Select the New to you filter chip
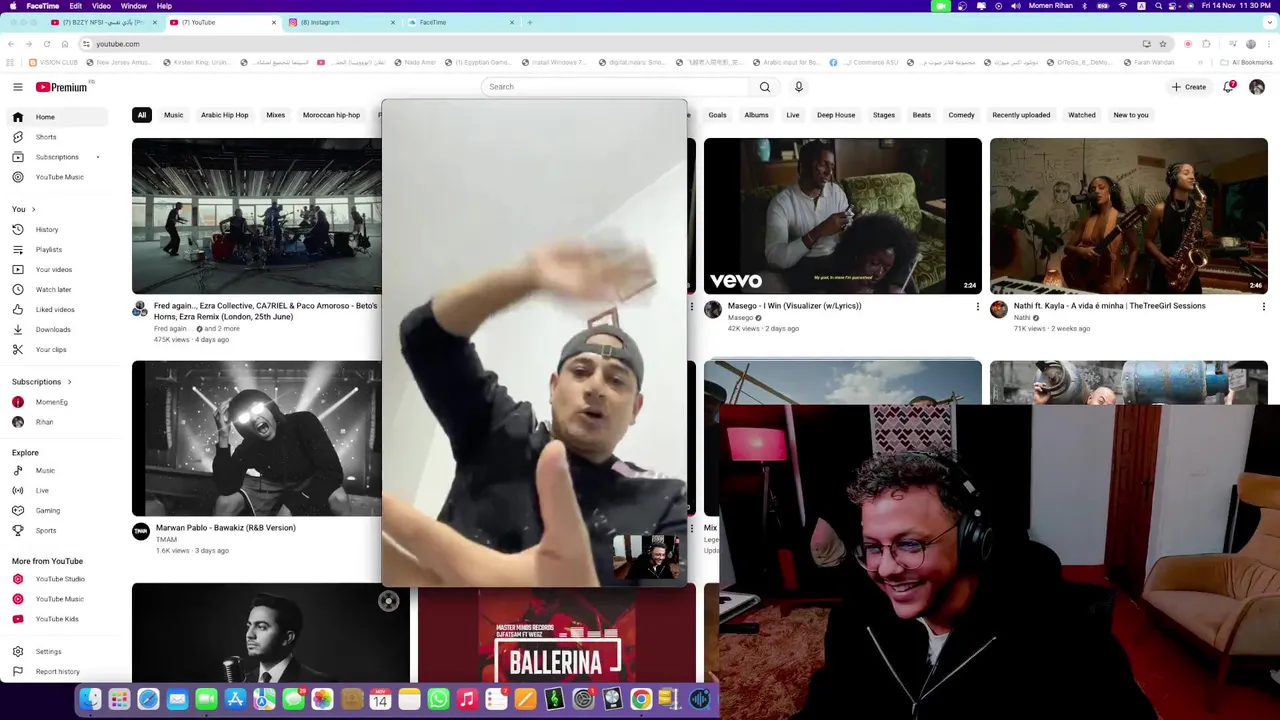This screenshot has width=1280, height=720. pyautogui.click(x=1131, y=115)
